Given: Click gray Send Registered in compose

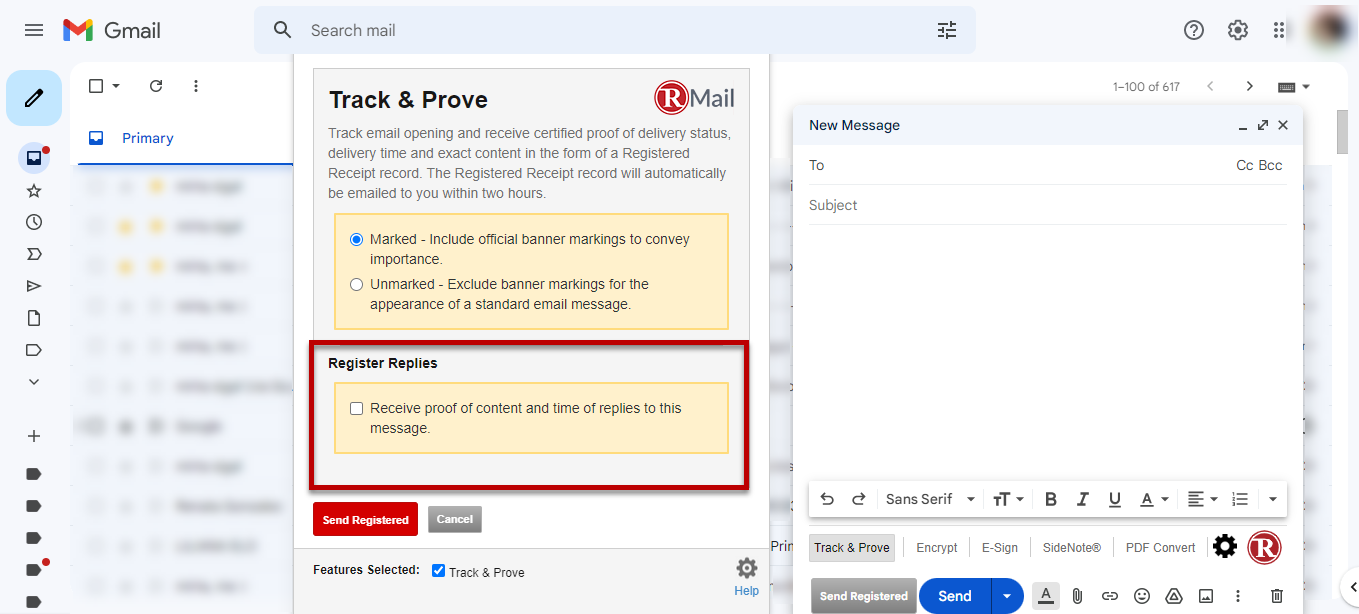Looking at the screenshot, I should point(864,596).
